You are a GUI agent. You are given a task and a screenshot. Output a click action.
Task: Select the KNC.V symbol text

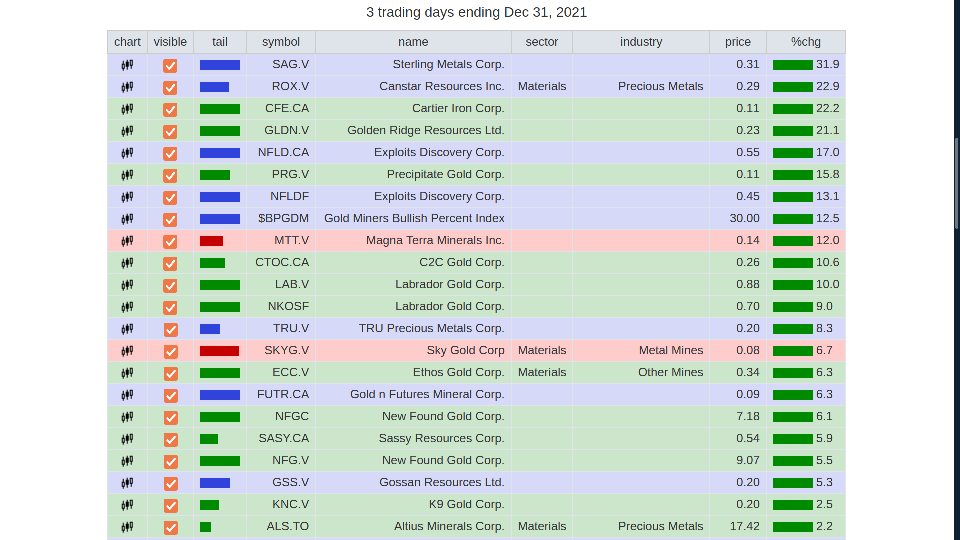tap(290, 504)
